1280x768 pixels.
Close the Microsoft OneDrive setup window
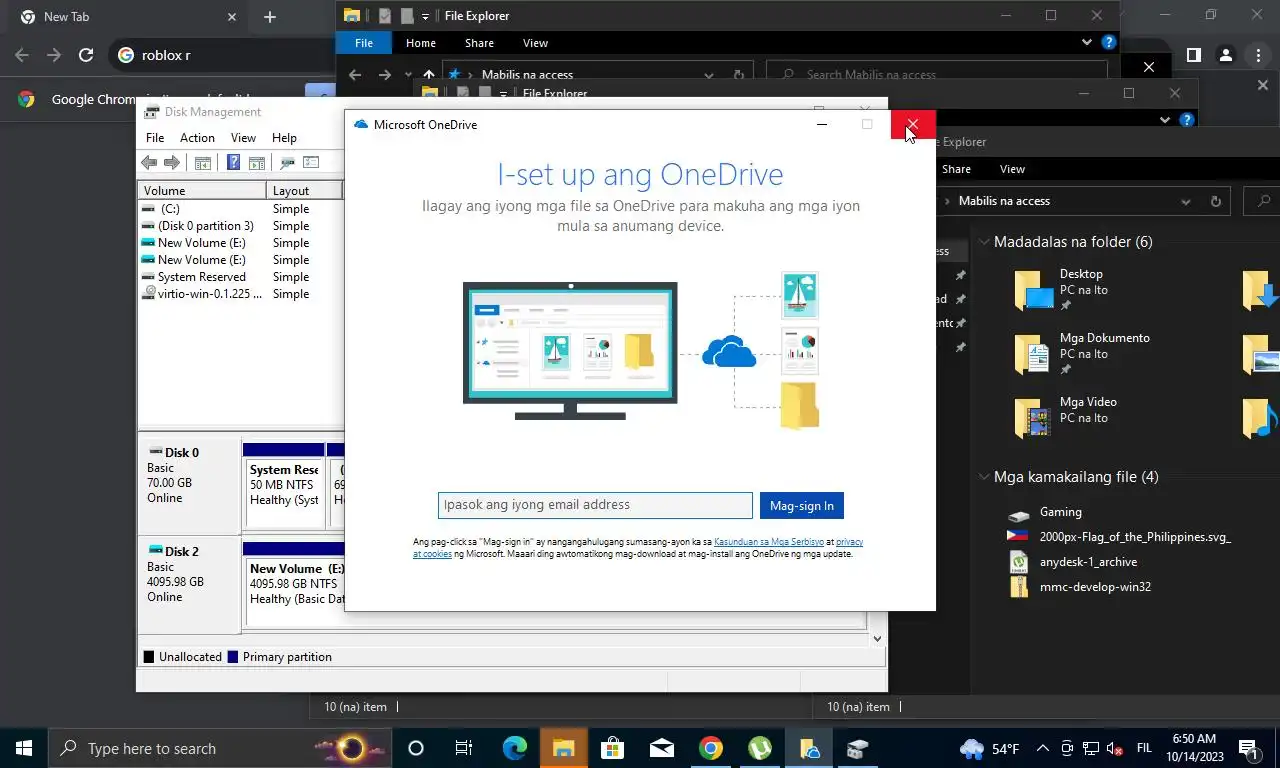click(913, 125)
